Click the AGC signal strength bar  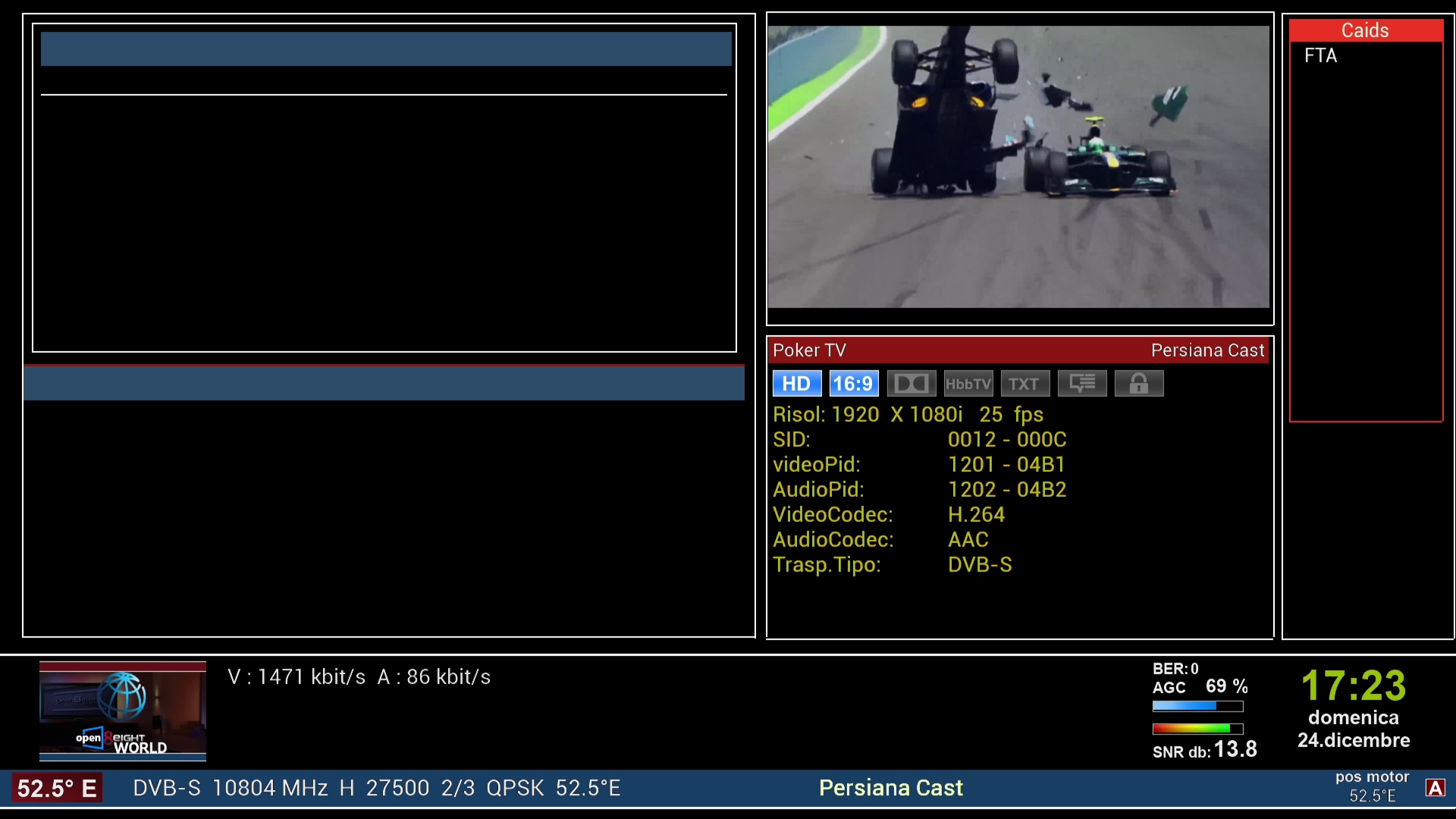[x=1197, y=706]
